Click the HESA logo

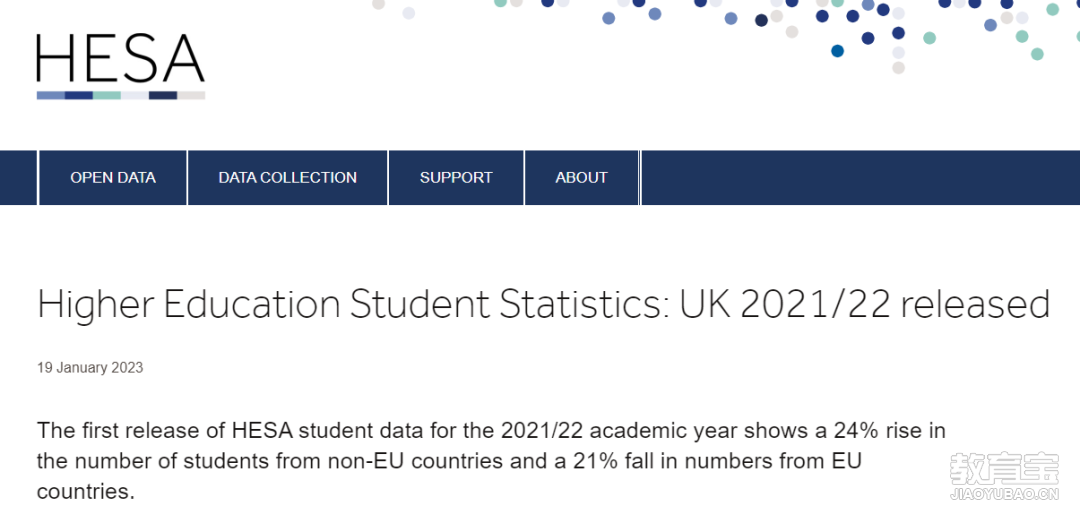[121, 66]
